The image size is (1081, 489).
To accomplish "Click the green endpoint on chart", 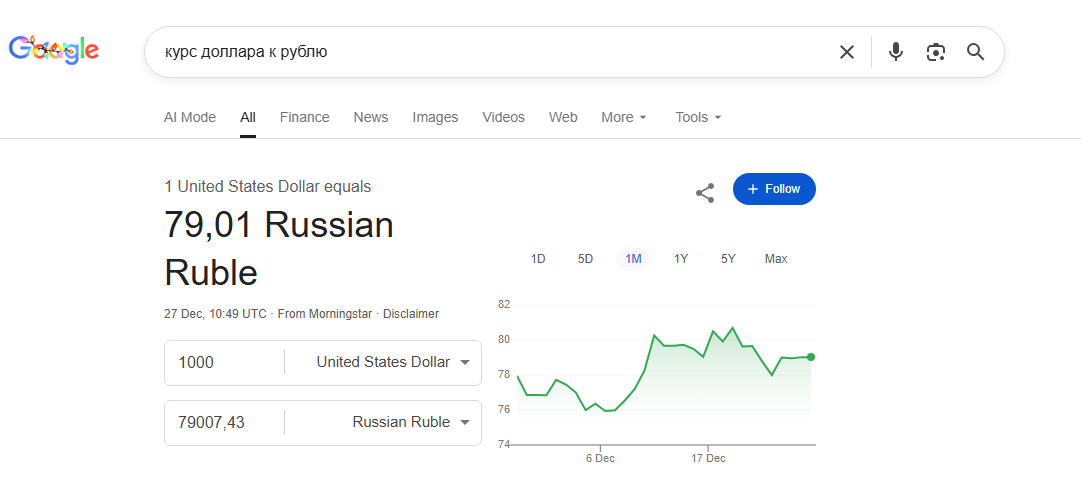I will (810, 357).
